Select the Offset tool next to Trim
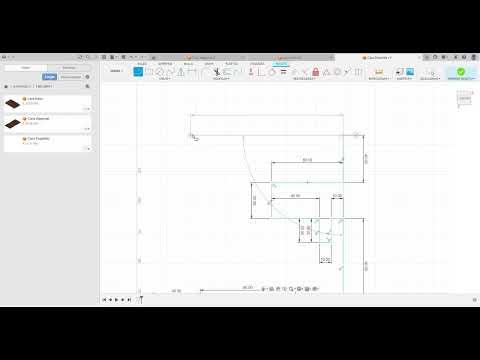480x360 pixels. pyautogui.click(x=228, y=72)
